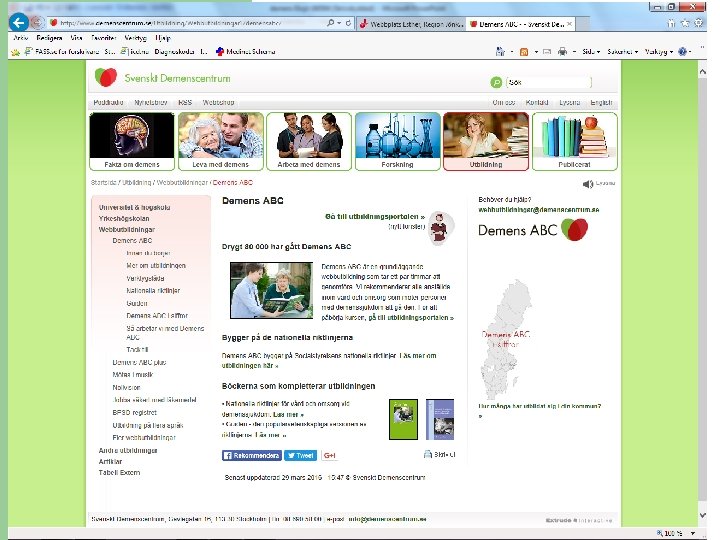
Task: Open the Favorites star icon at top right
Action: click(x=685, y=23)
